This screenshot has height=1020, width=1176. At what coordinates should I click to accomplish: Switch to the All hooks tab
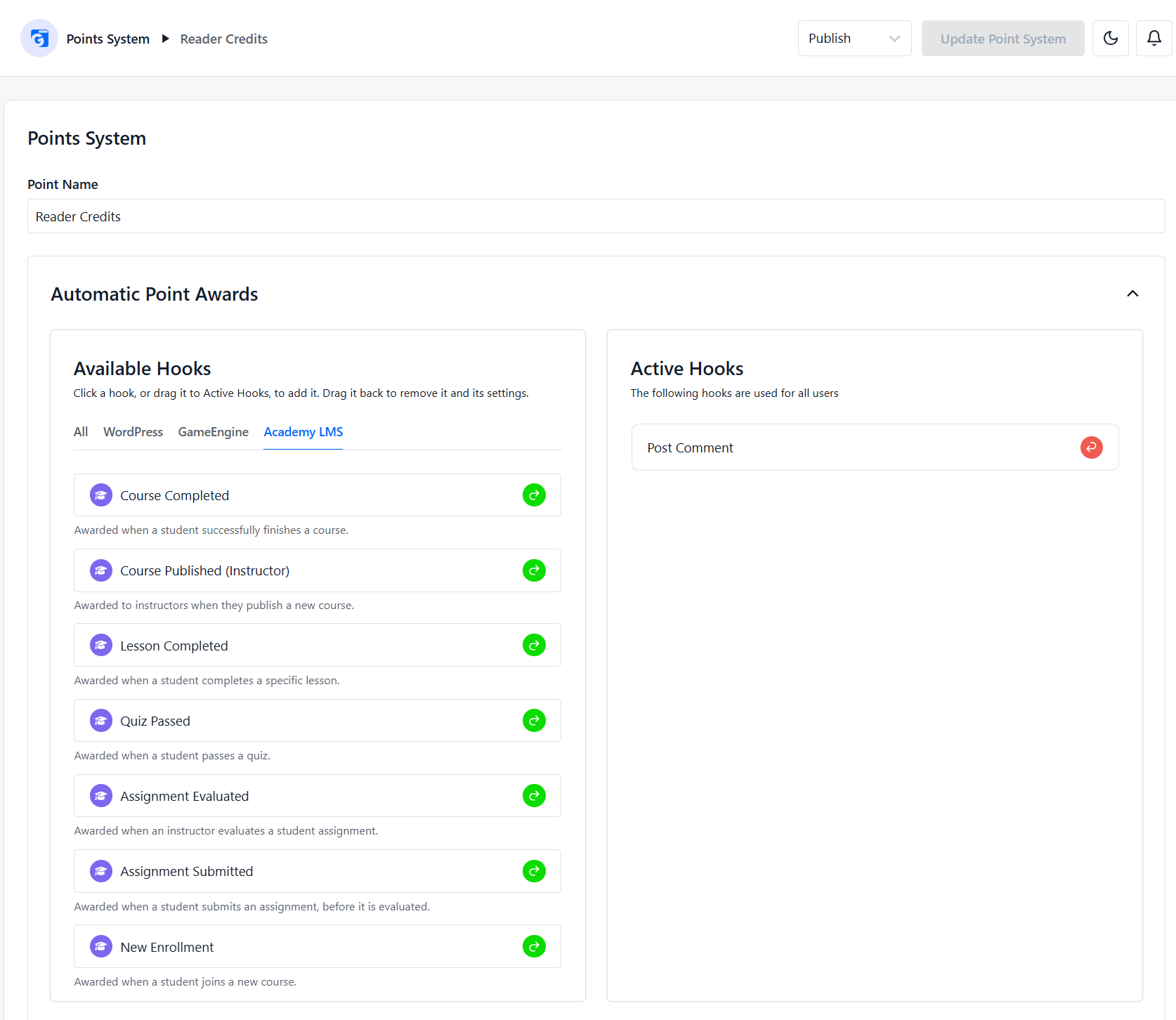(x=81, y=432)
